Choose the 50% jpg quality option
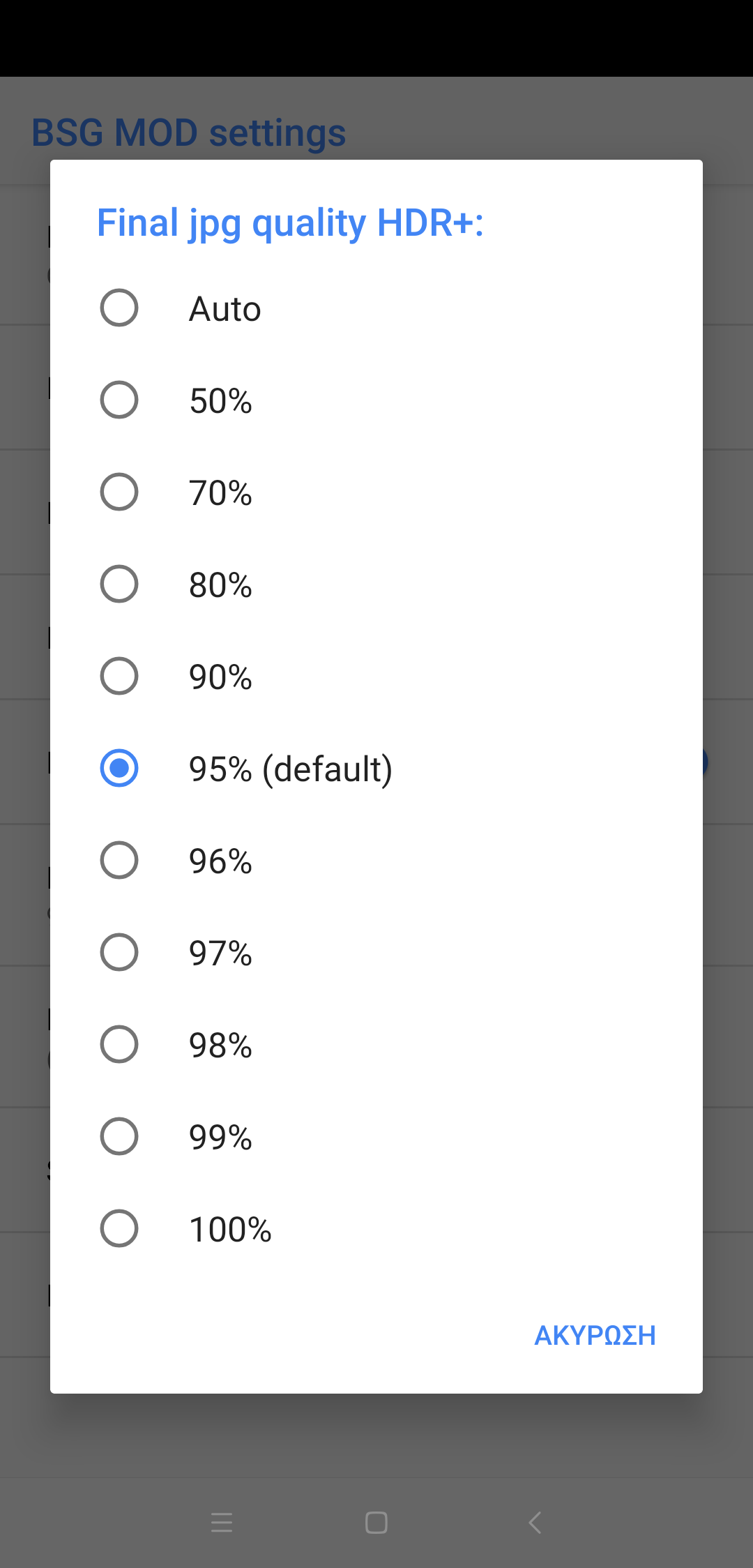 [x=119, y=400]
